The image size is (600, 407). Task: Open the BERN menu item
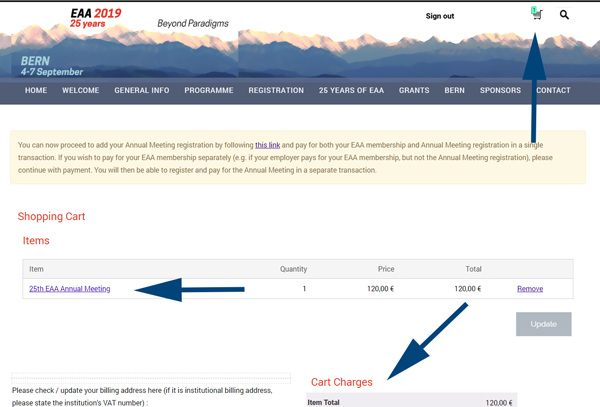pyautogui.click(x=455, y=90)
